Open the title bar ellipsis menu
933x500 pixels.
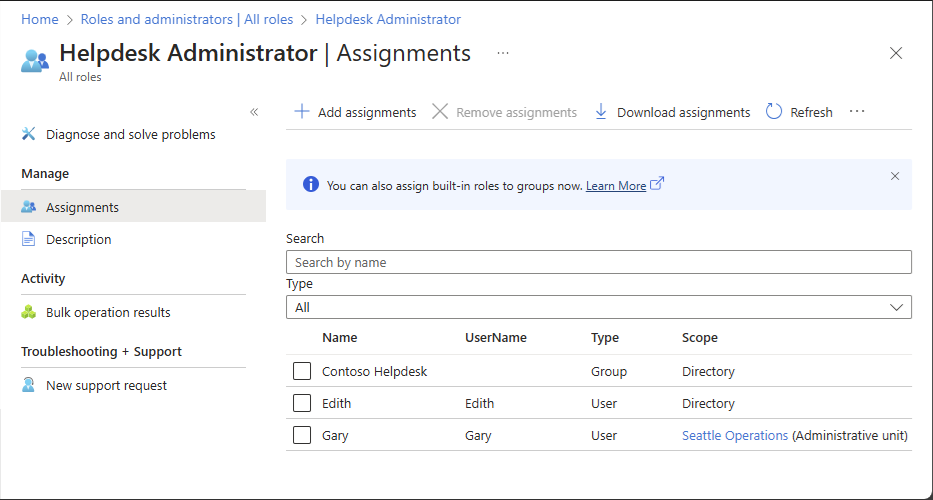pos(503,53)
